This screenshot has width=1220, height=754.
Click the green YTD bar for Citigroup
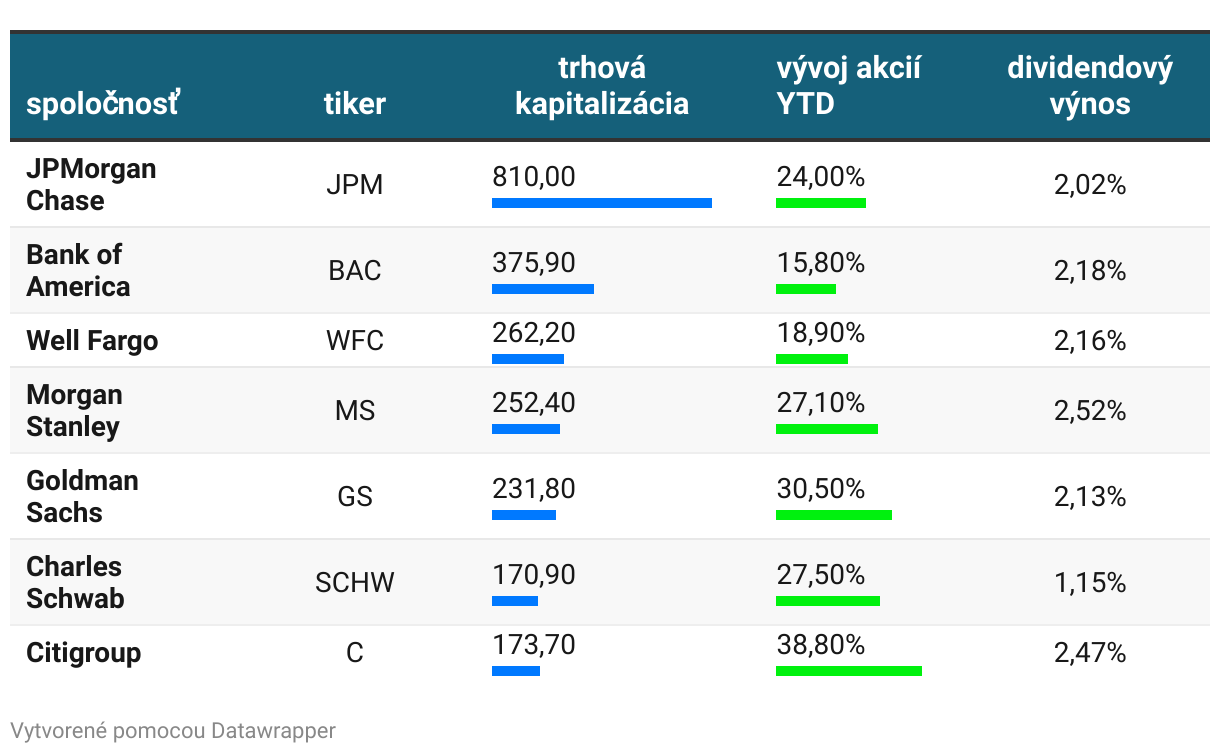[x=849, y=671]
